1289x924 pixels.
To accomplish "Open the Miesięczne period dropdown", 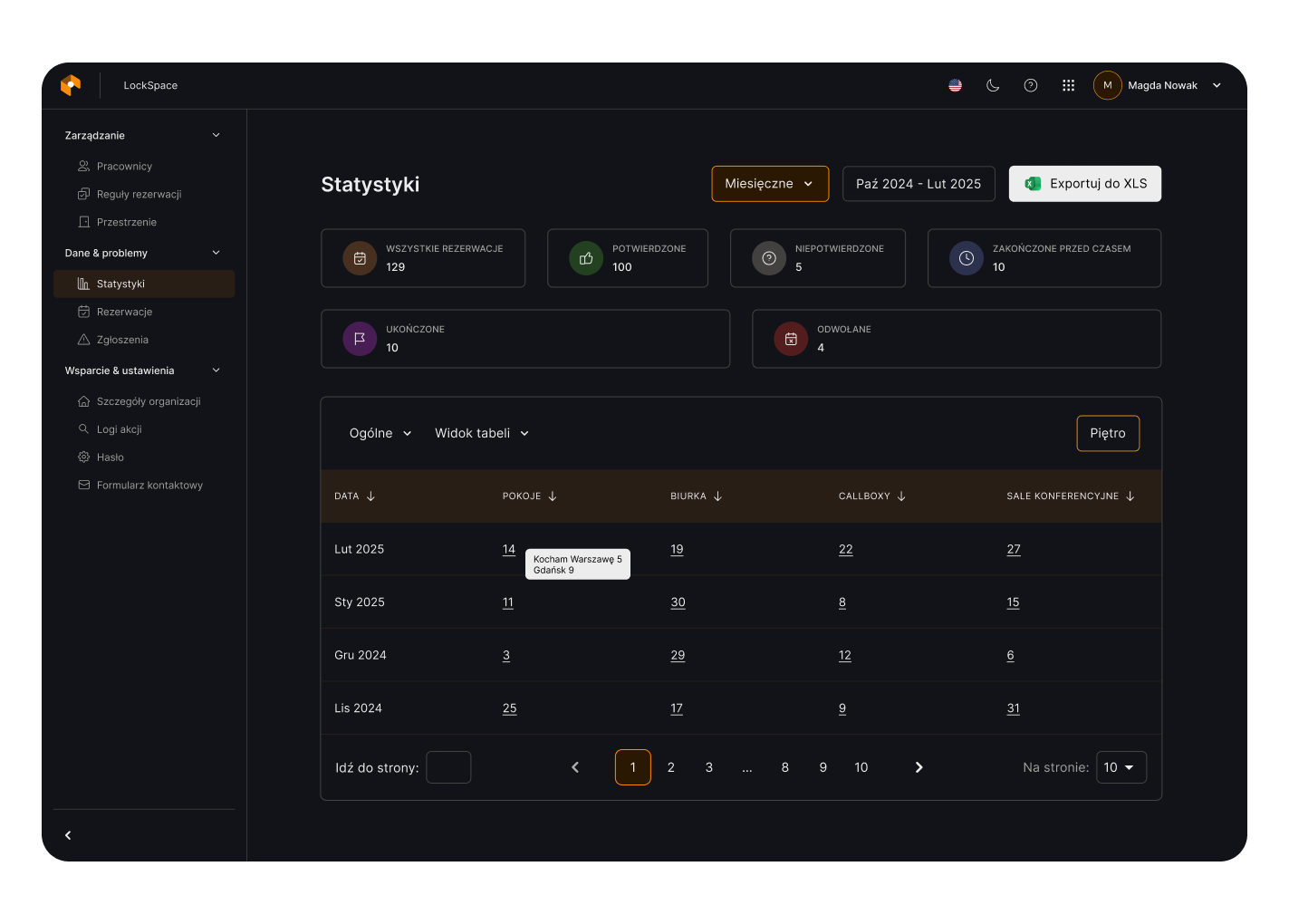I will coord(770,184).
